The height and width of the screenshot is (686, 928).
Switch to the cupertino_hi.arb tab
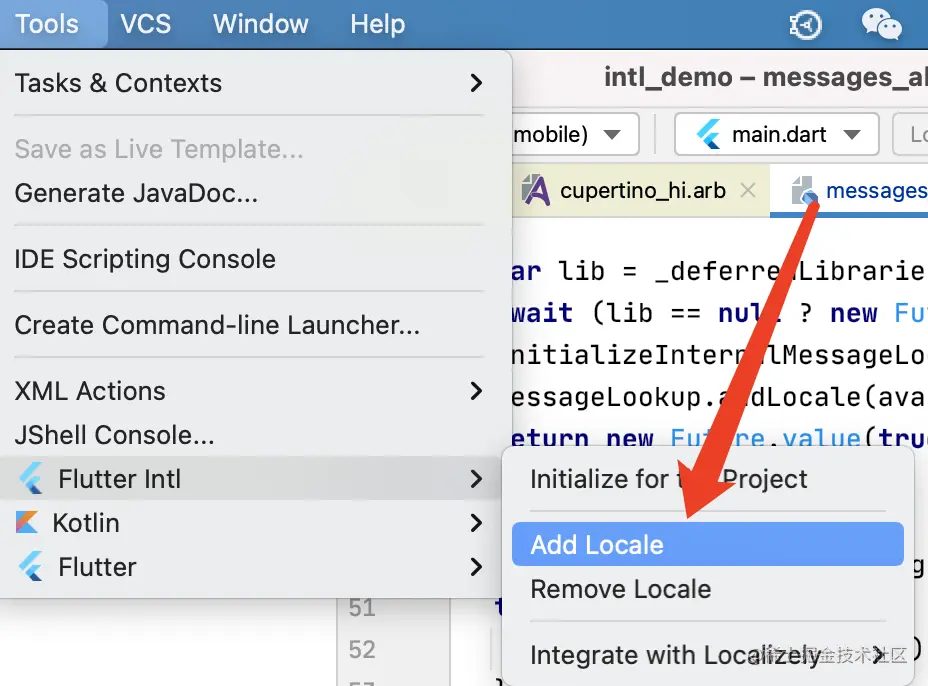642,190
